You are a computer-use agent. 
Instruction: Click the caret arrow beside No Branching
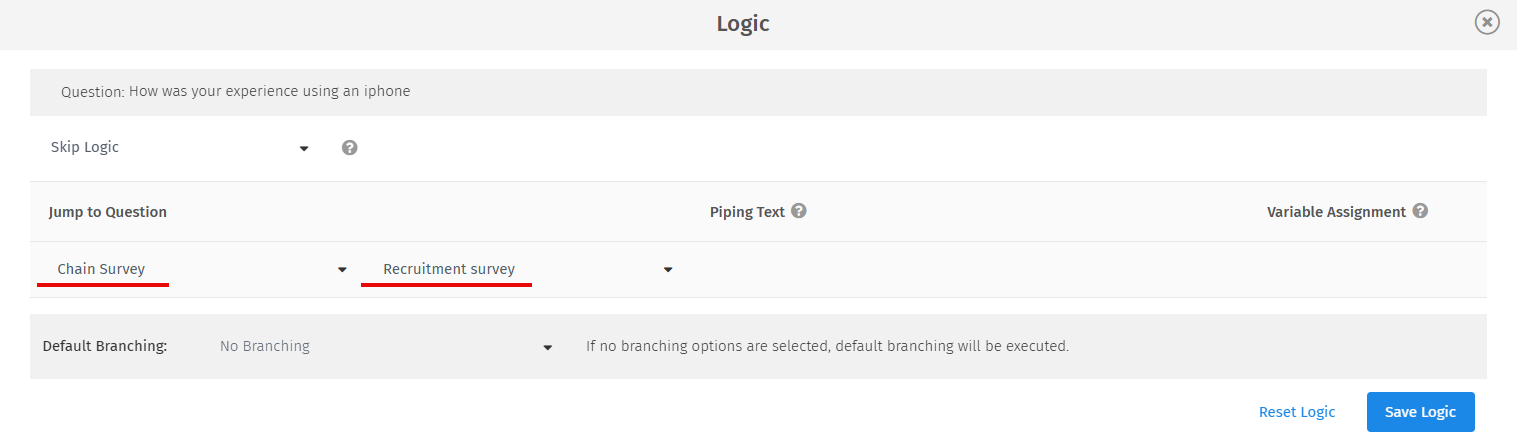548,348
